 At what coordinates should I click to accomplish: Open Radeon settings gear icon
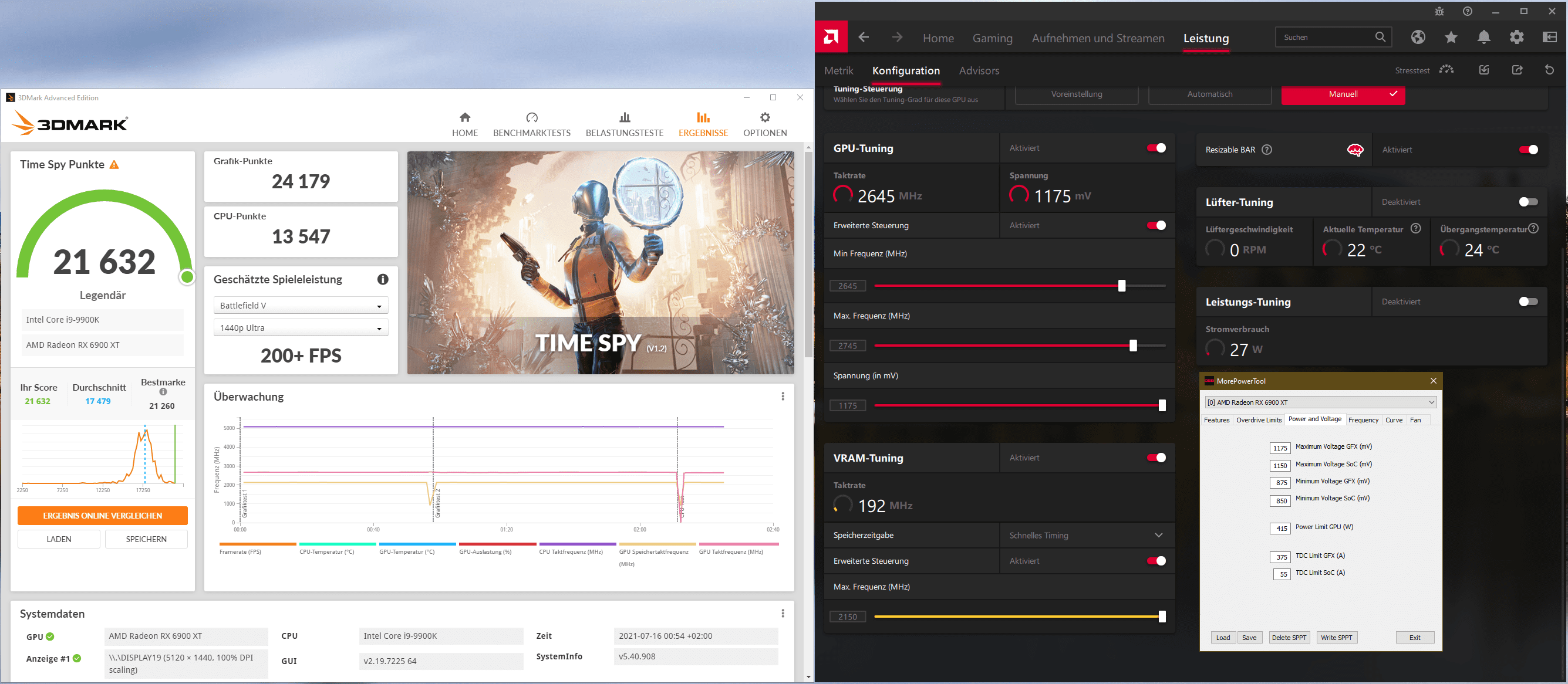click(x=1517, y=37)
